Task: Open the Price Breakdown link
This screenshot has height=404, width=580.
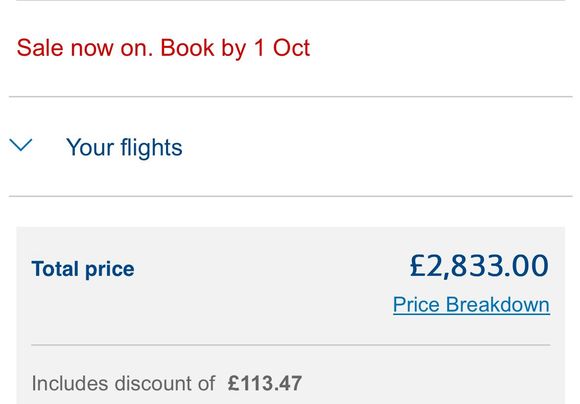Action: [471, 305]
